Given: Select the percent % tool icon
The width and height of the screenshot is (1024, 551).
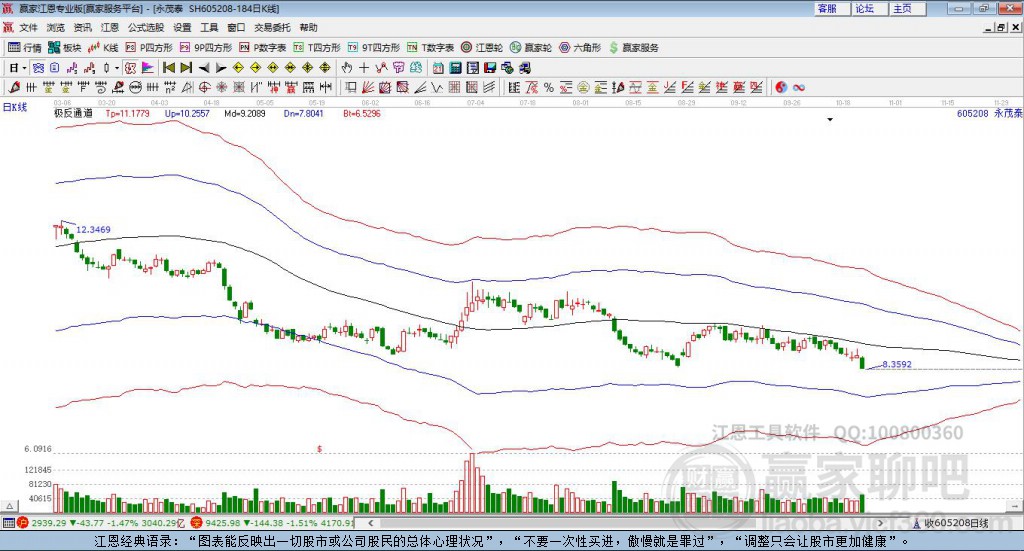Looking at the screenshot, I should pyautogui.click(x=549, y=87).
